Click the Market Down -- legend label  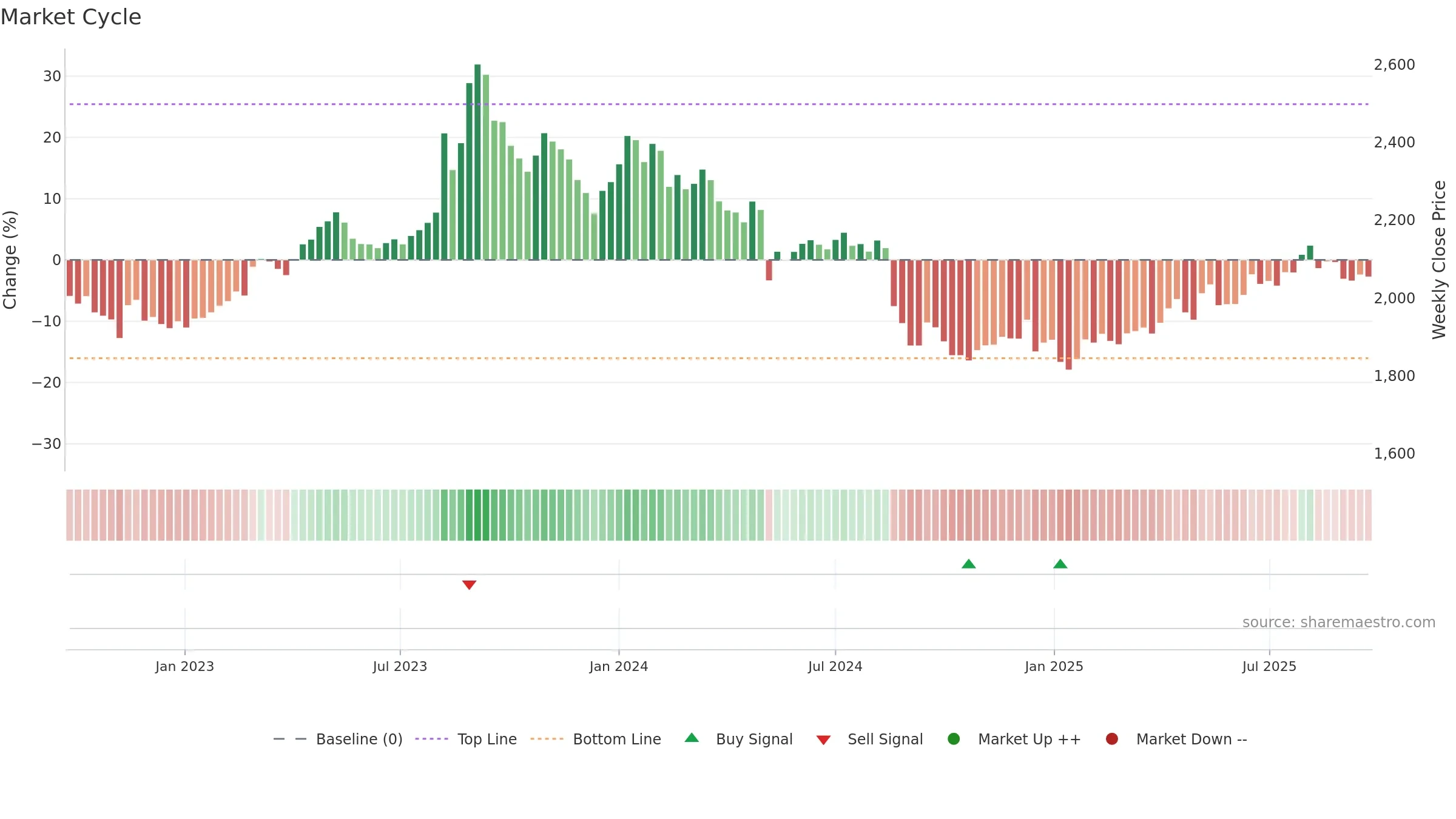coord(1191,739)
